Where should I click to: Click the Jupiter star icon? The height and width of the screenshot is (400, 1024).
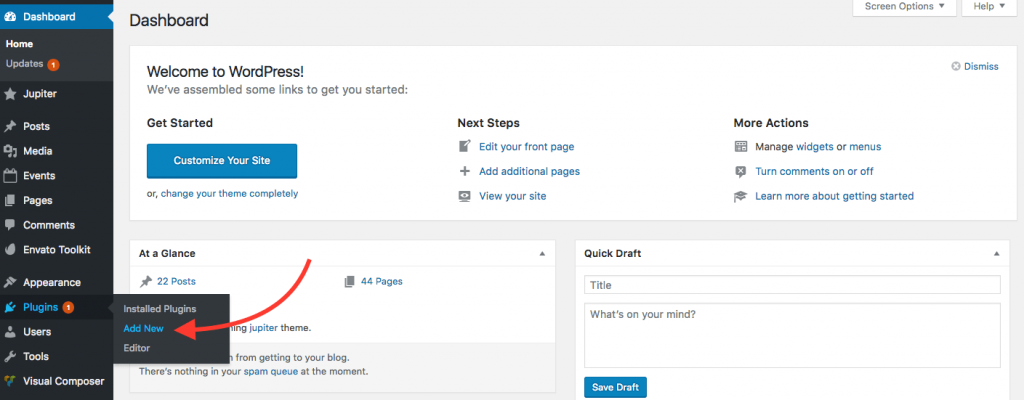(10, 94)
